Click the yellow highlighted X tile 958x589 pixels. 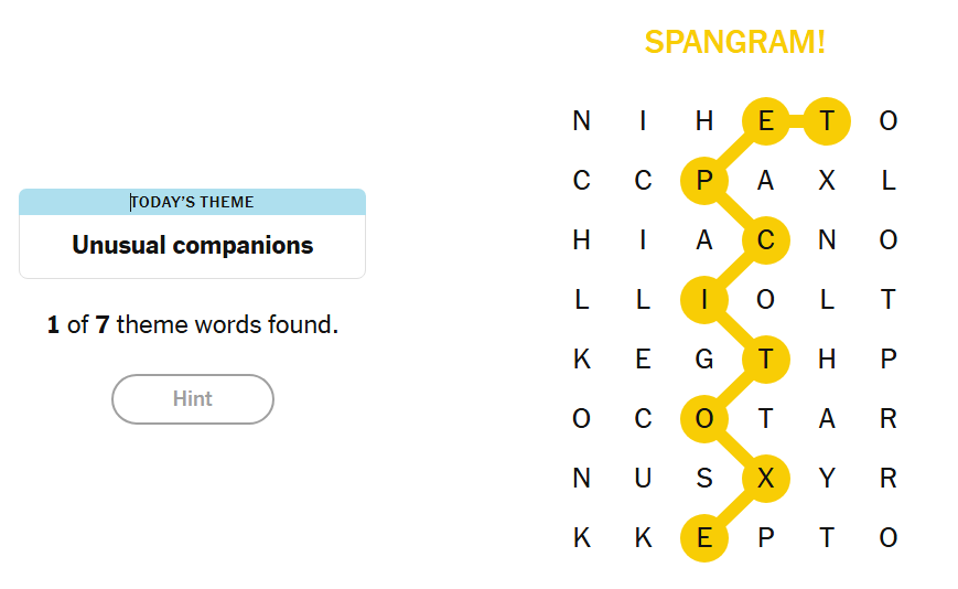tap(766, 479)
